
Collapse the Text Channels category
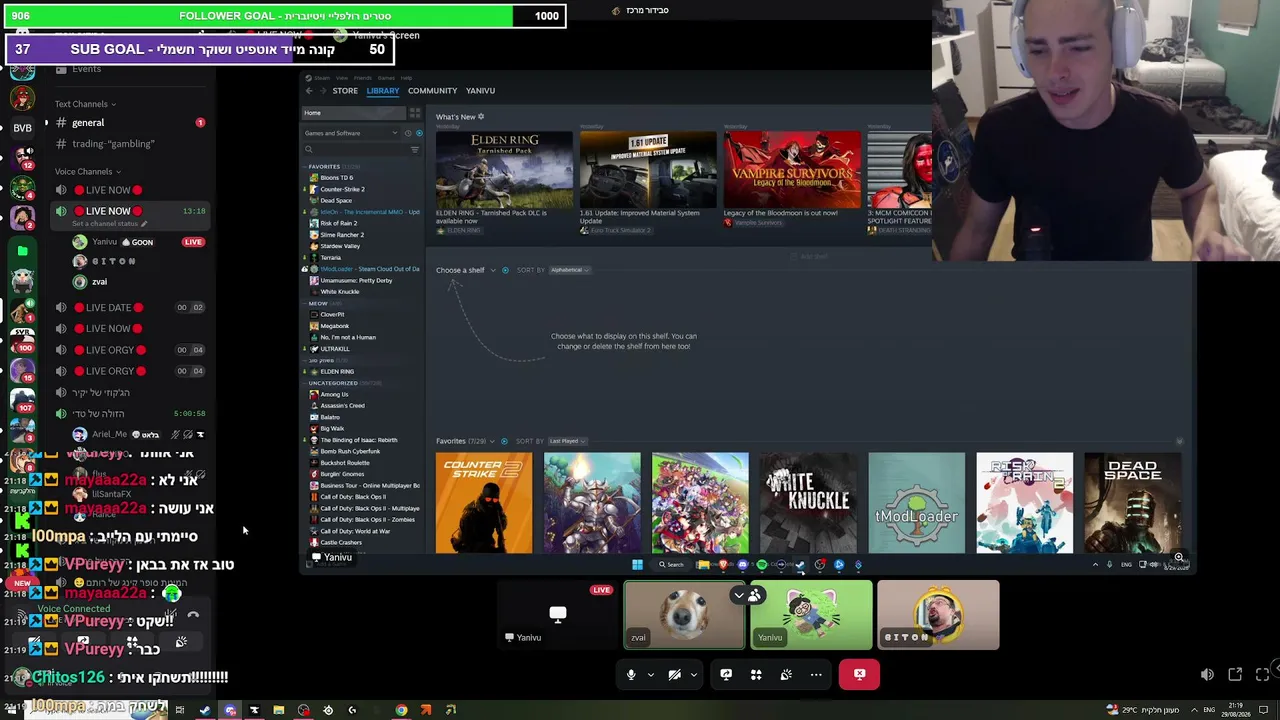(85, 104)
